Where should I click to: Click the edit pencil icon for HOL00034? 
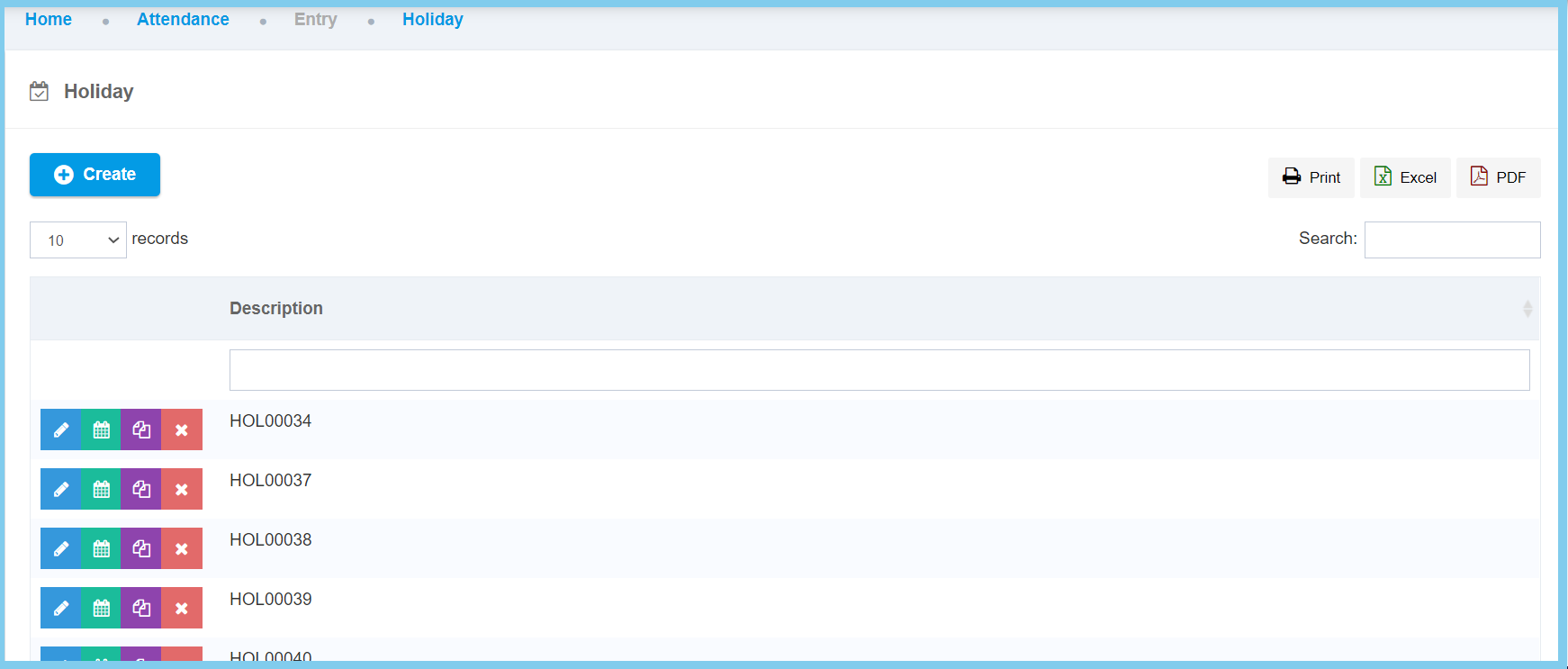(60, 429)
